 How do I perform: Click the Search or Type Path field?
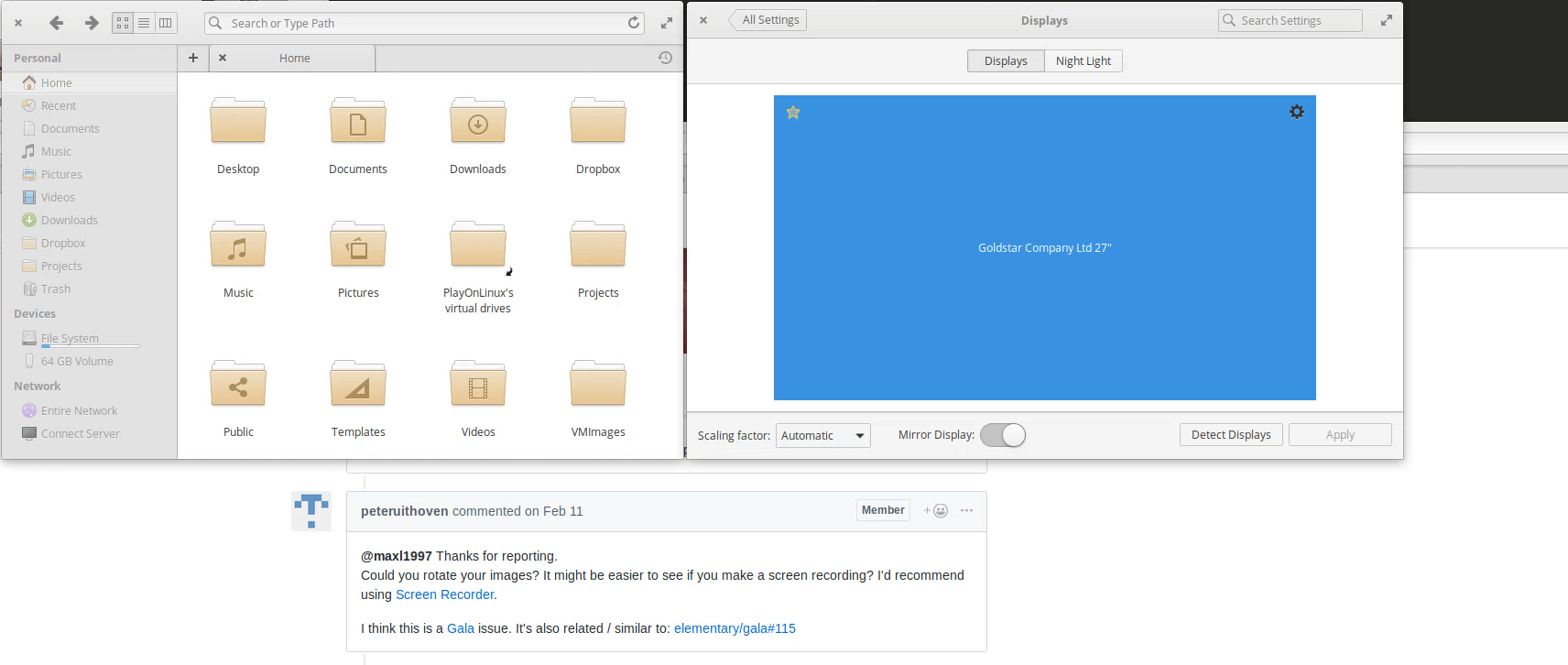(424, 23)
